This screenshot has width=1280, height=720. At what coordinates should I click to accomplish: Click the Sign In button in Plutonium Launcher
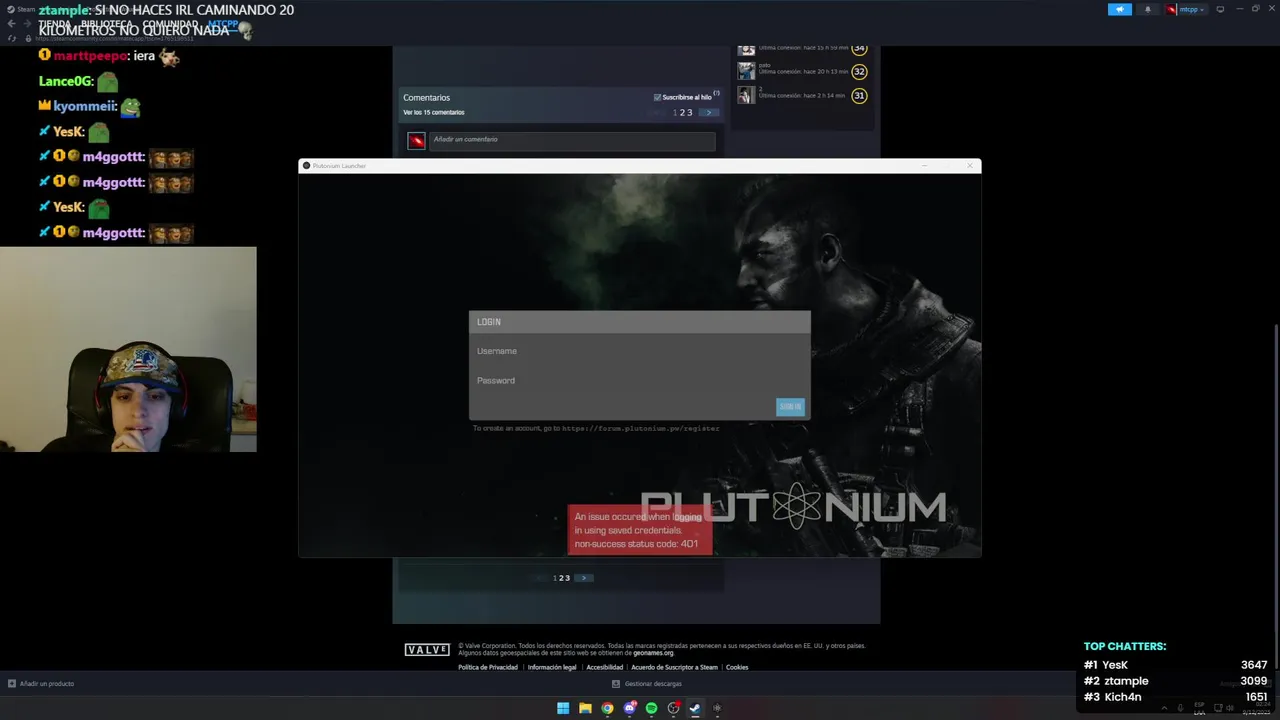pos(790,406)
